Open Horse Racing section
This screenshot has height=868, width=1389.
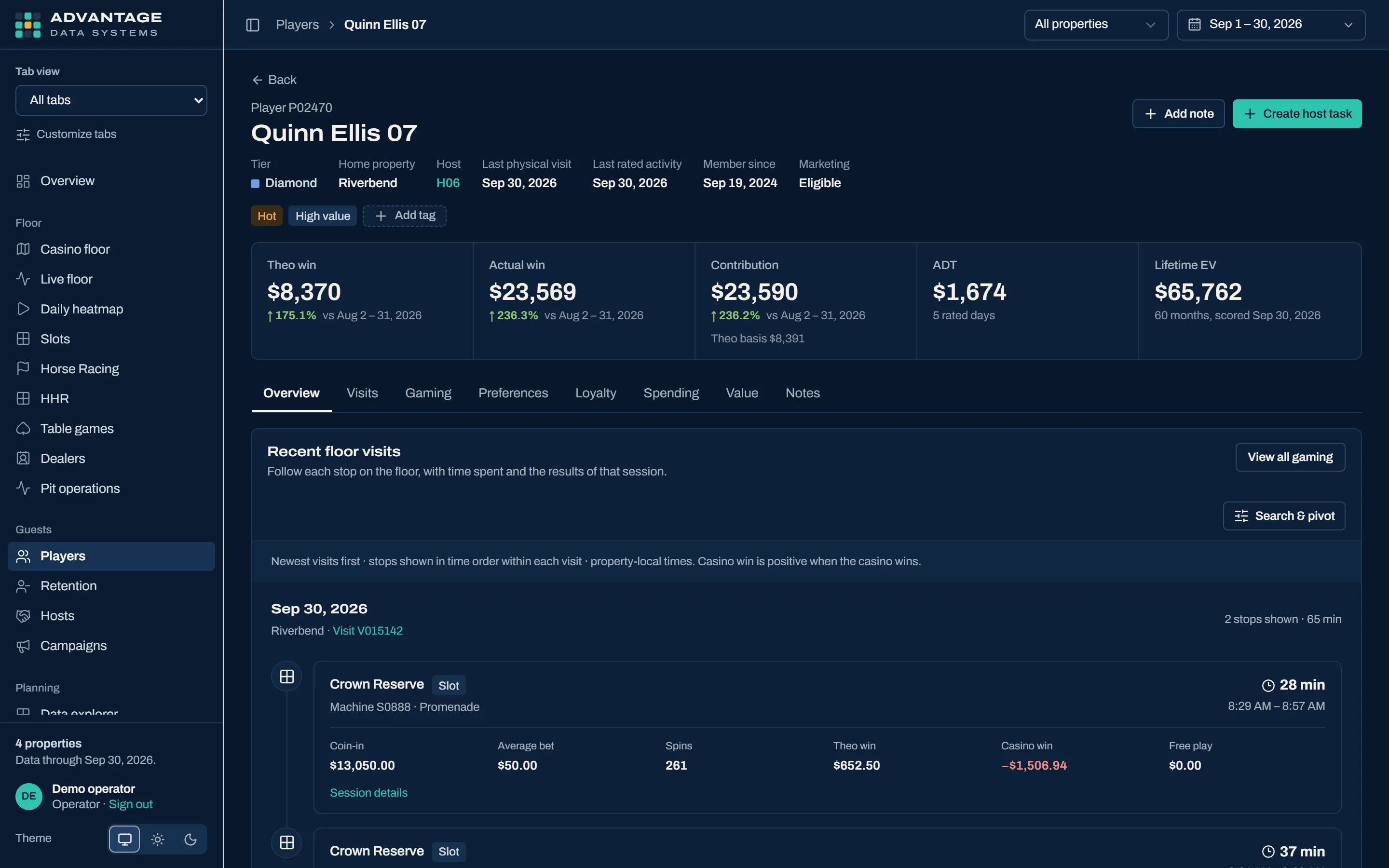[111, 368]
